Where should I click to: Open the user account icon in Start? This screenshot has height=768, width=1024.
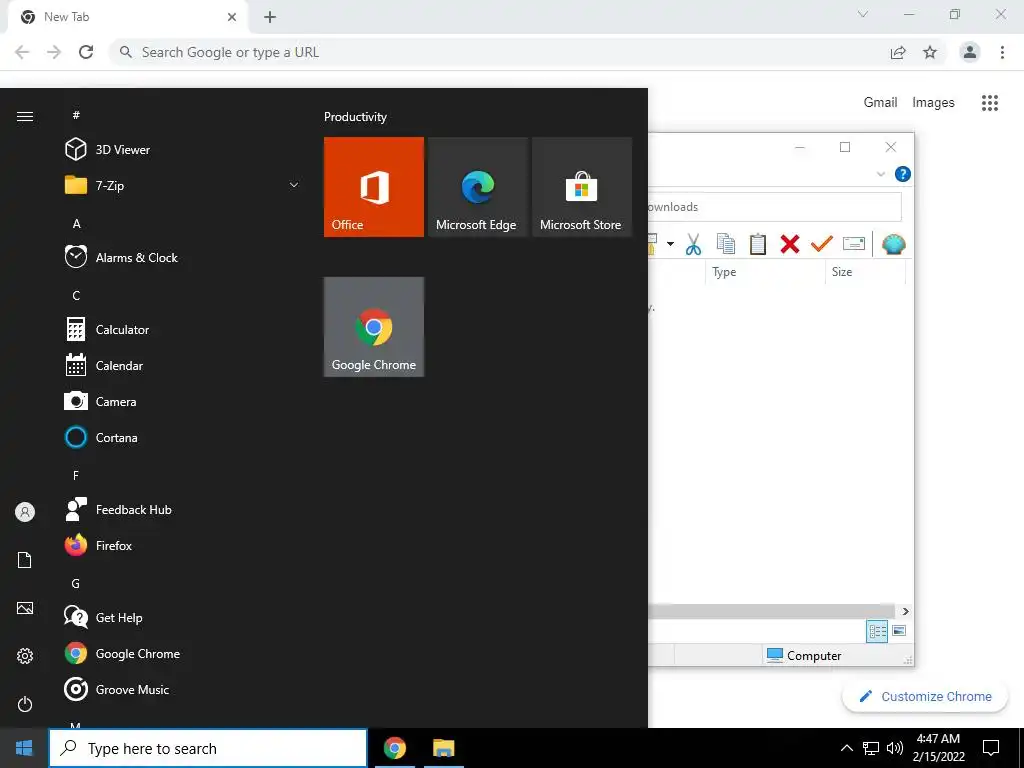click(x=25, y=512)
